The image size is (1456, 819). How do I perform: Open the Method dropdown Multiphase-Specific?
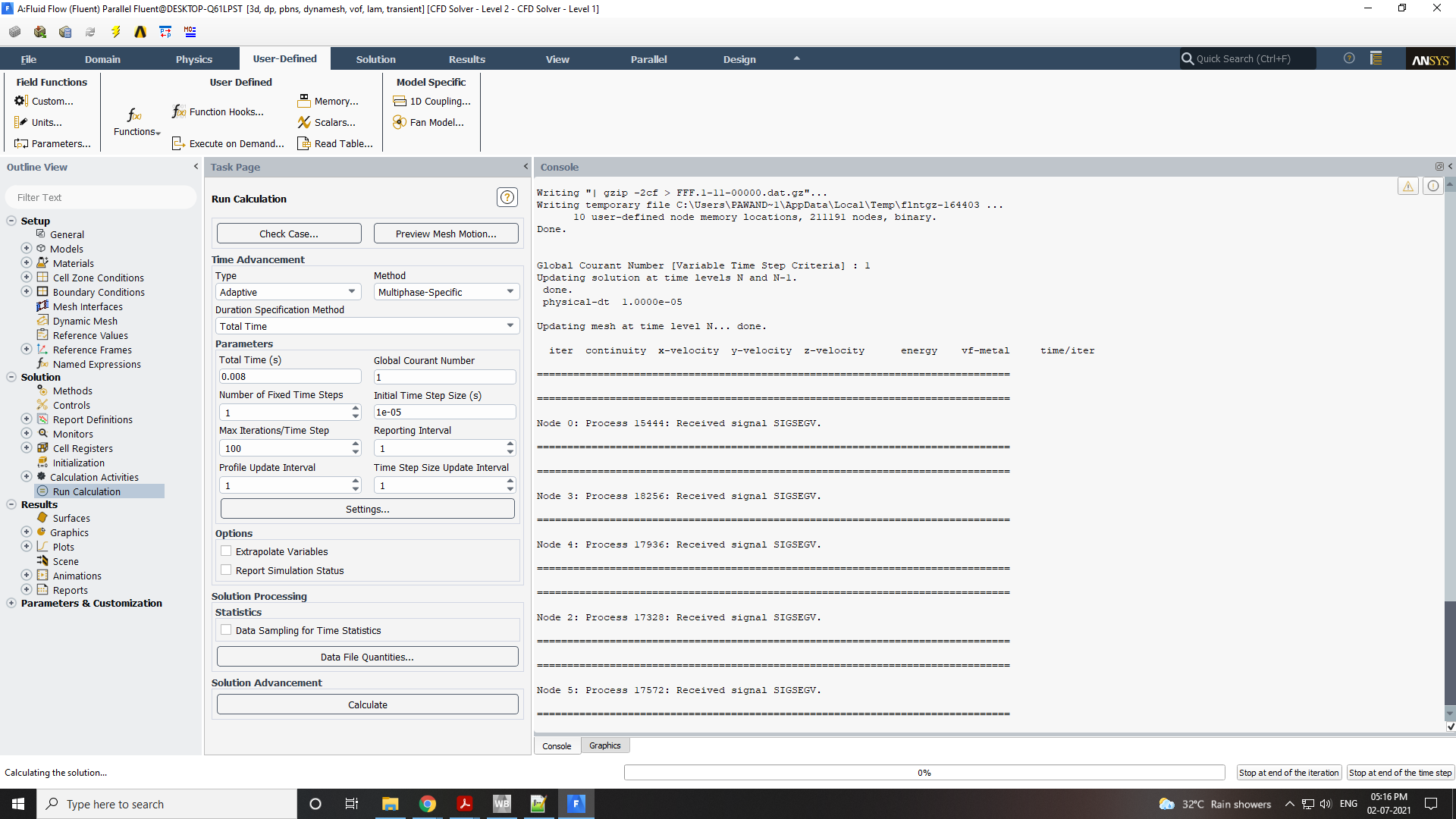pyautogui.click(x=447, y=292)
